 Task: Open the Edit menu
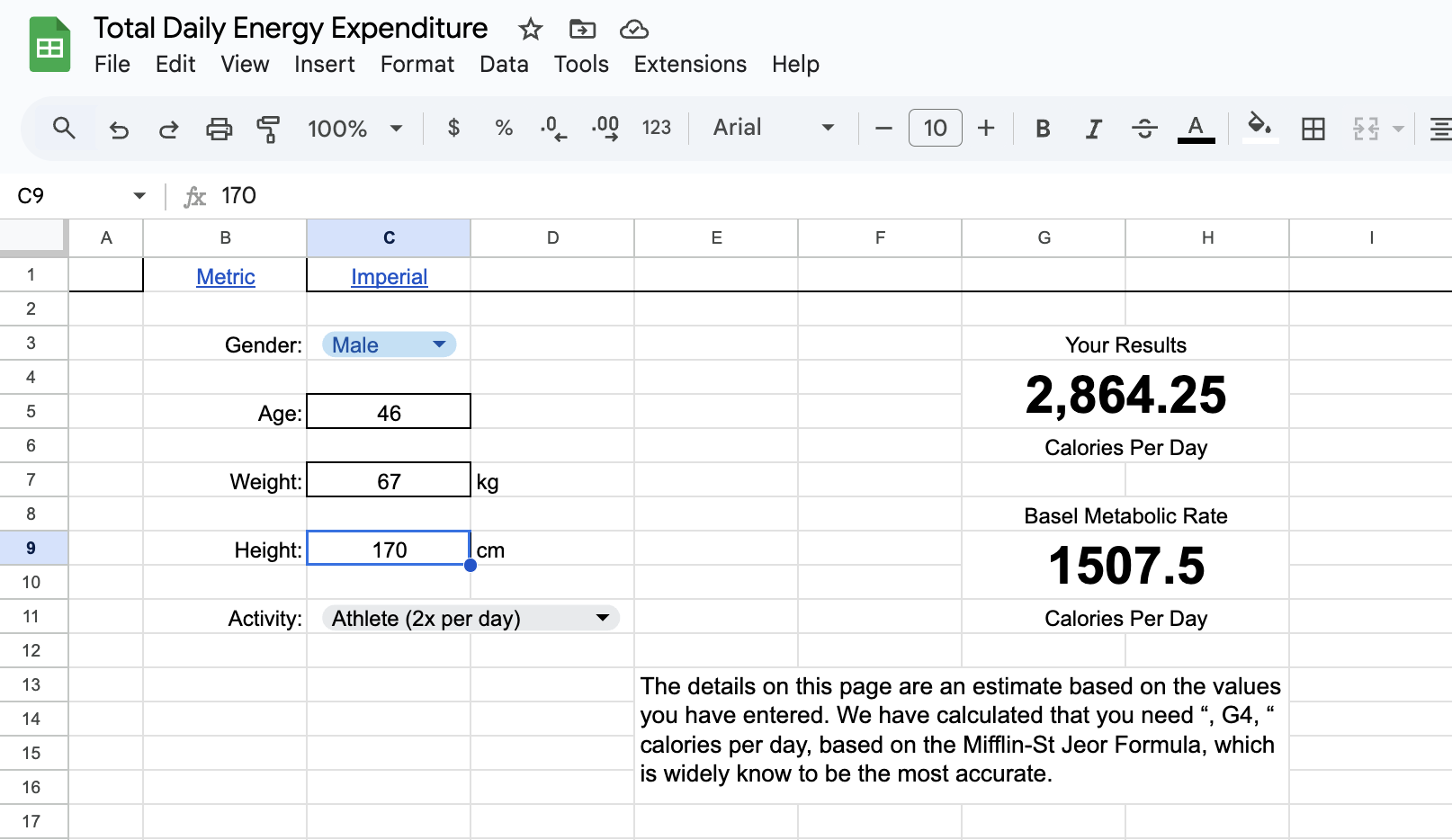click(175, 65)
